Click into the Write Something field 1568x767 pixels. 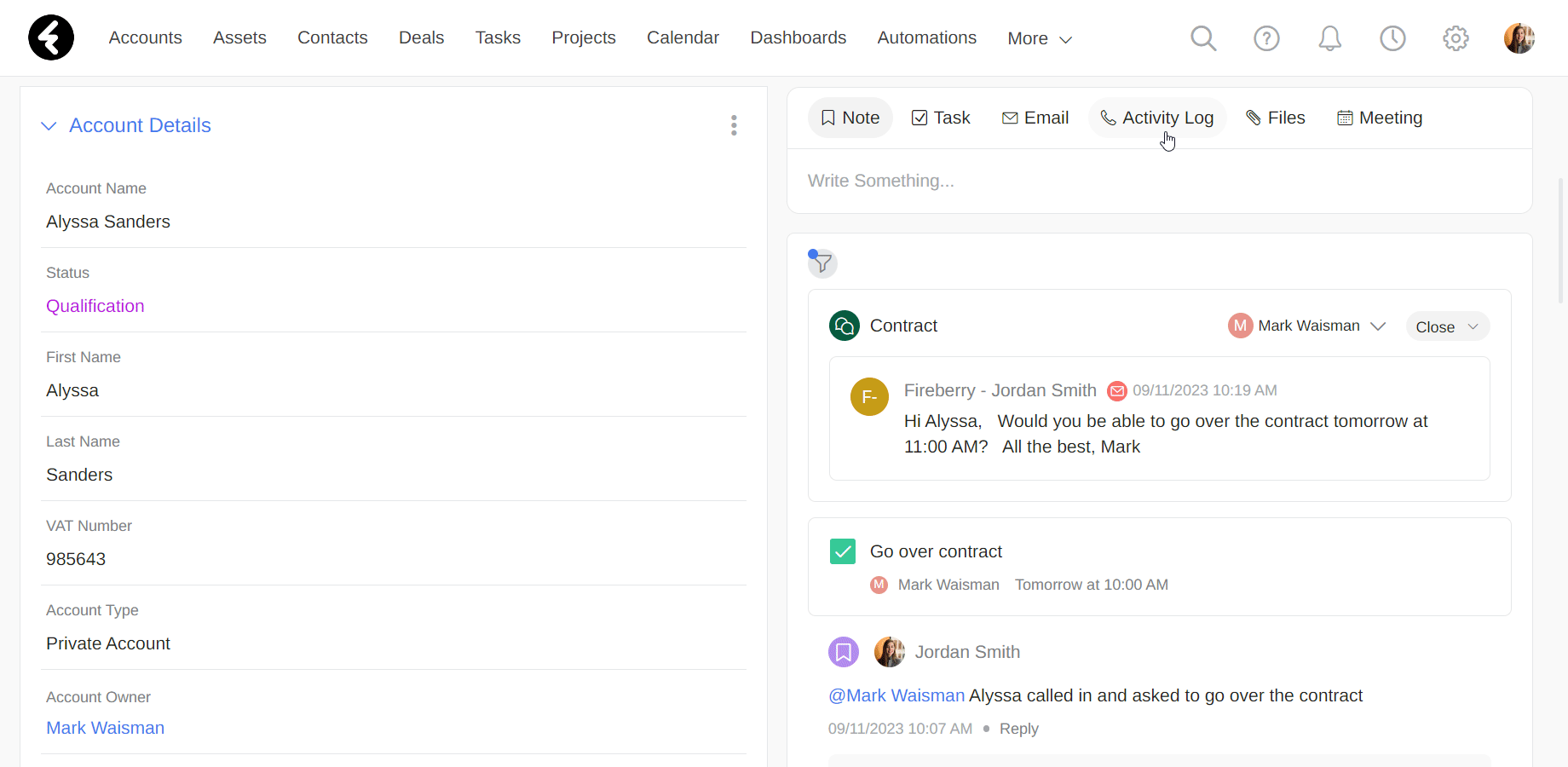pyautogui.click(x=1159, y=181)
